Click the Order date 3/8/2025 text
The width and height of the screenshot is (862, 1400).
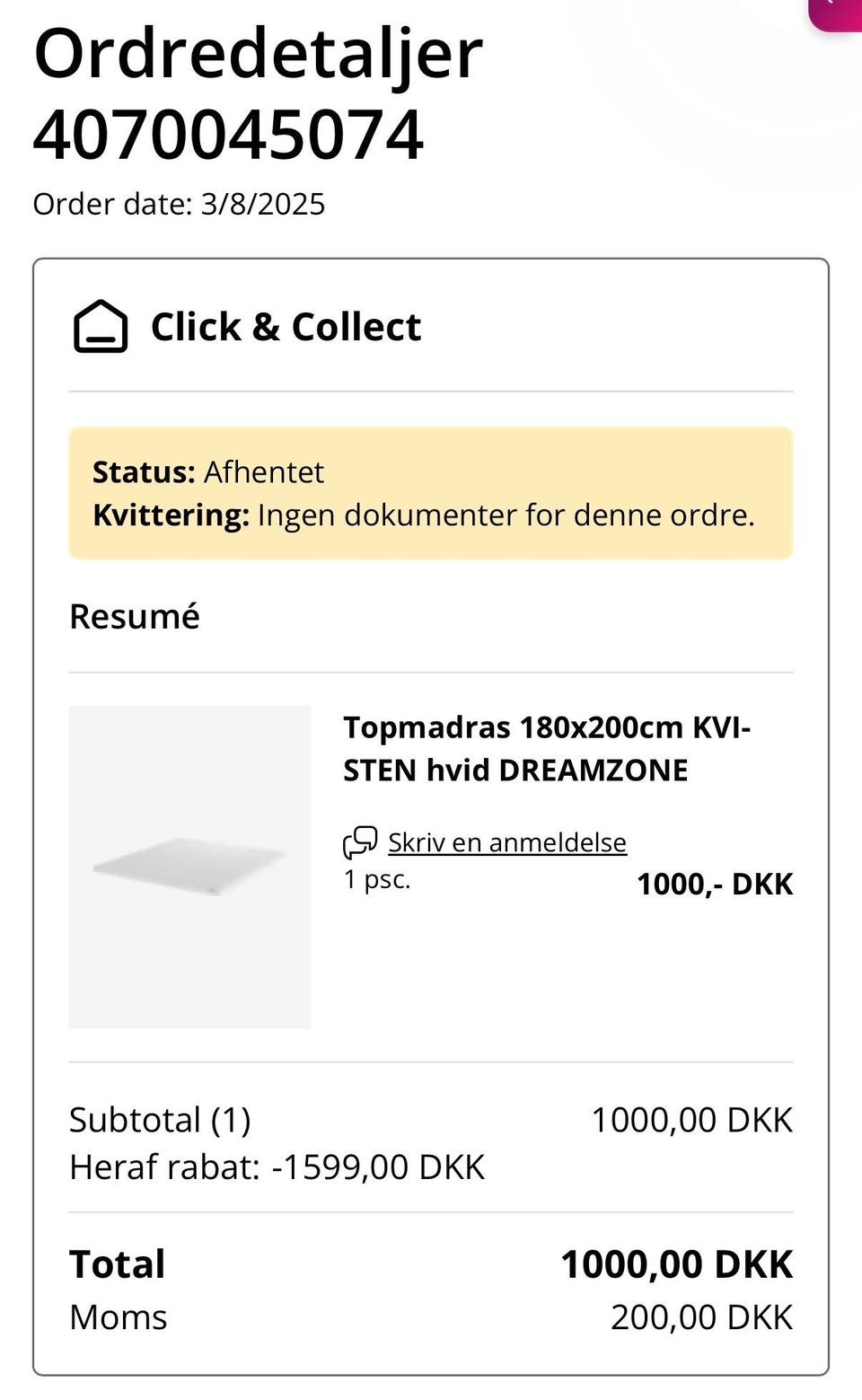pyautogui.click(x=179, y=204)
